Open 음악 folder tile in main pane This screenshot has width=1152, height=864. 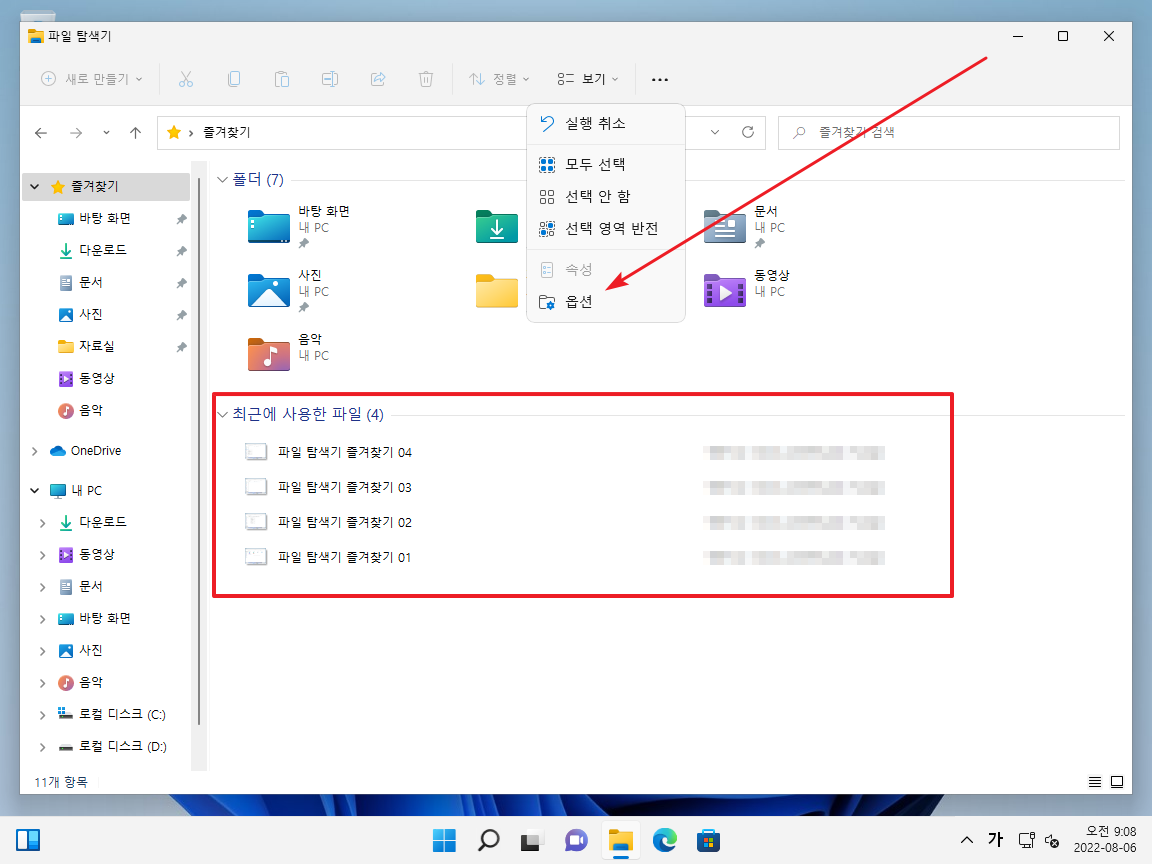click(x=288, y=353)
